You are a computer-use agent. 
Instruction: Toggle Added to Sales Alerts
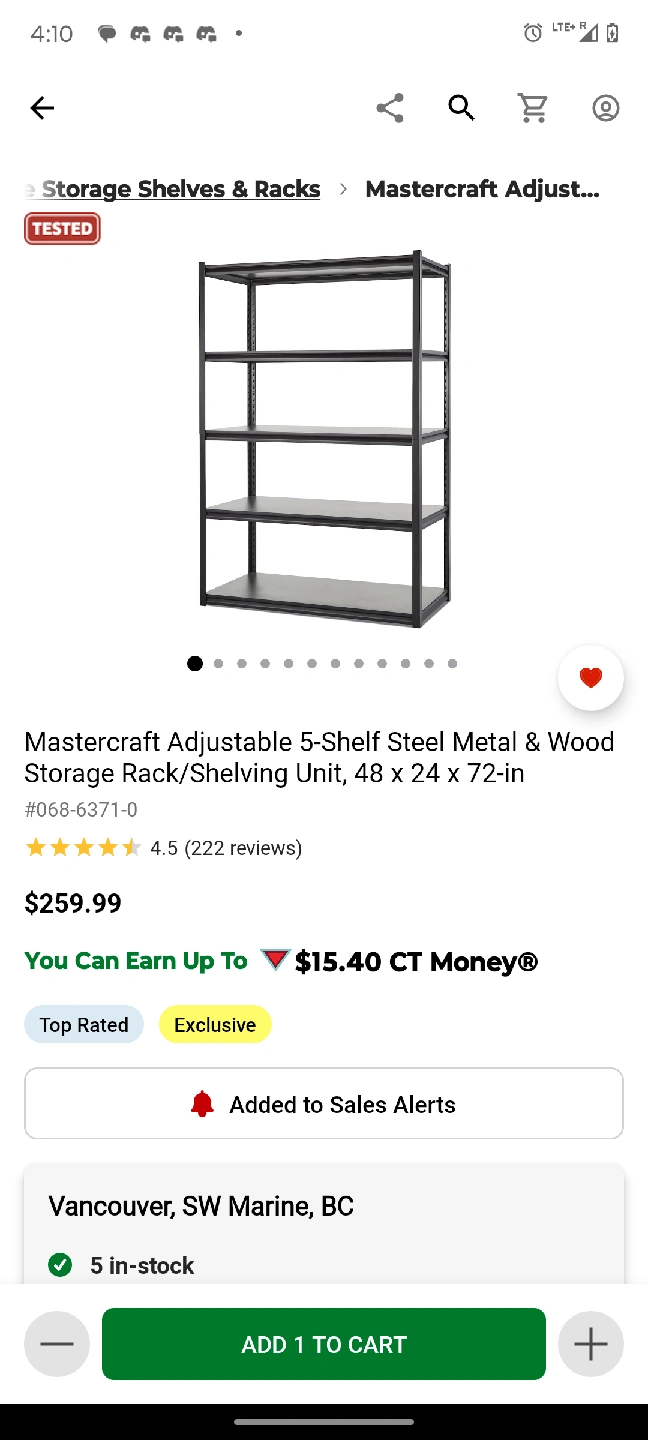click(324, 1103)
